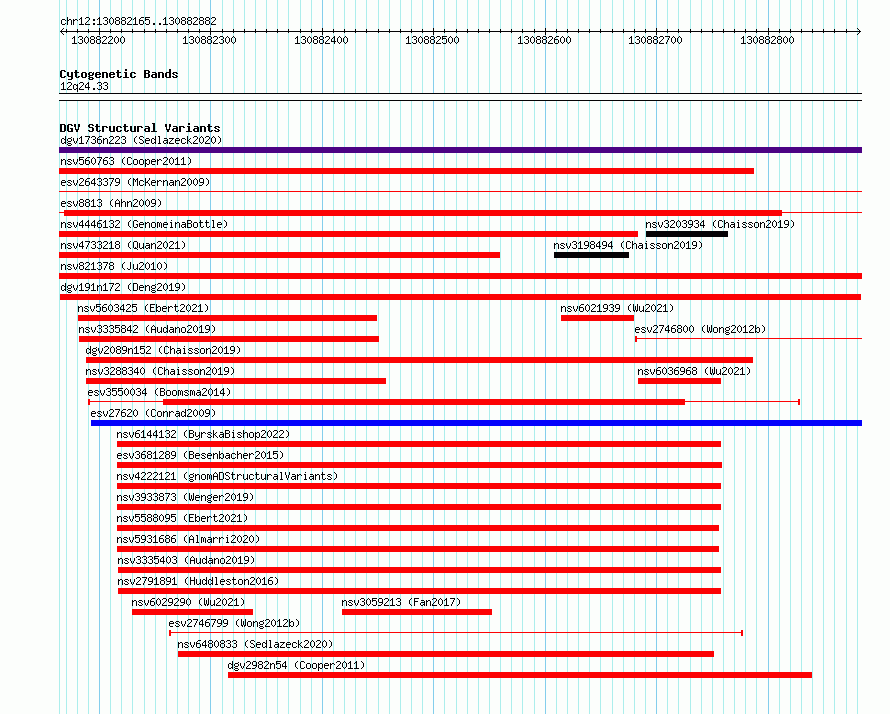Image resolution: width=890 pixels, height=714 pixels.
Task: Select the black nsv3198494 variant bar
Action: pyautogui.click(x=591, y=255)
